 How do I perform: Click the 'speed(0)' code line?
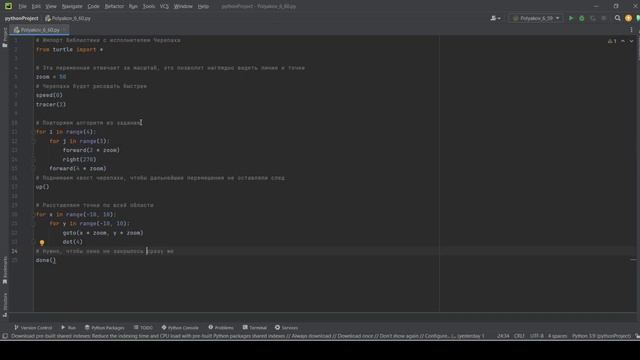pos(49,95)
